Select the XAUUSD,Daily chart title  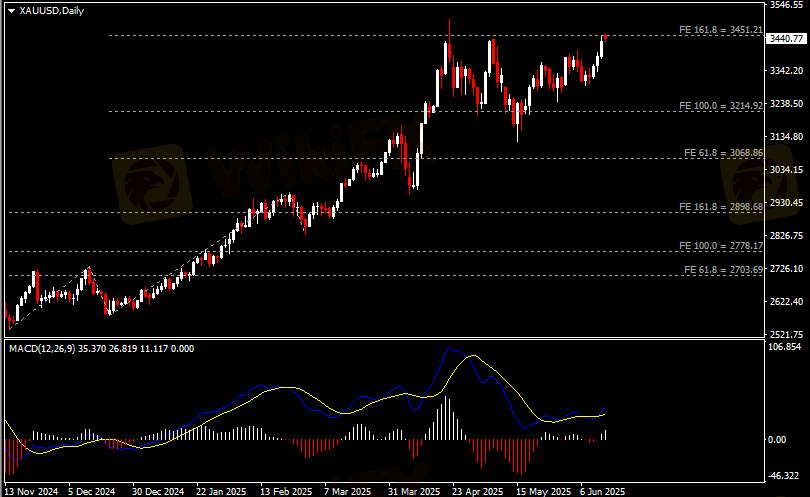(x=52, y=10)
